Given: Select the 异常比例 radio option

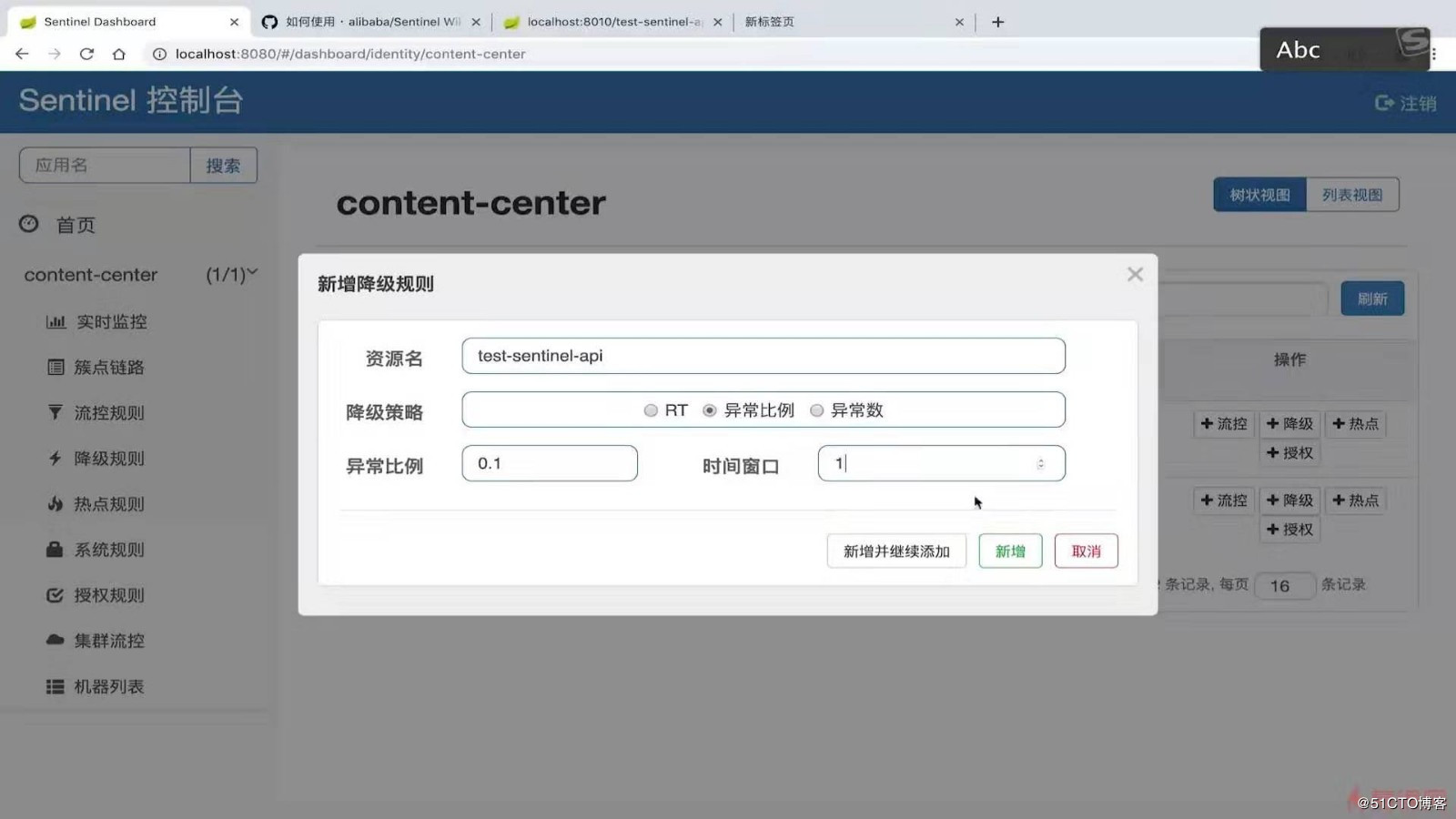Looking at the screenshot, I should click(x=710, y=410).
